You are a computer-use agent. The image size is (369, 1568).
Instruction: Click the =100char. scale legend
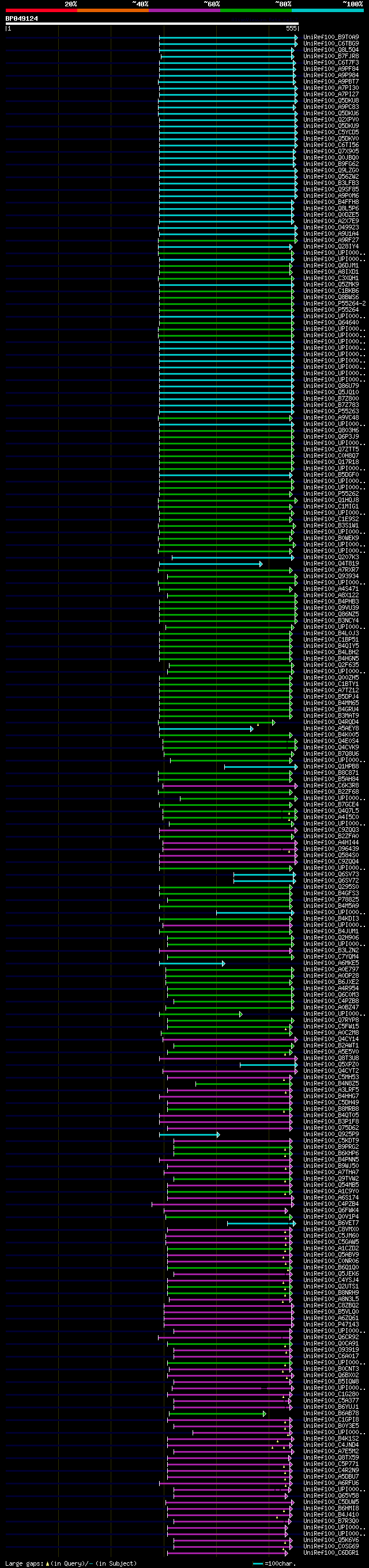274,1563
